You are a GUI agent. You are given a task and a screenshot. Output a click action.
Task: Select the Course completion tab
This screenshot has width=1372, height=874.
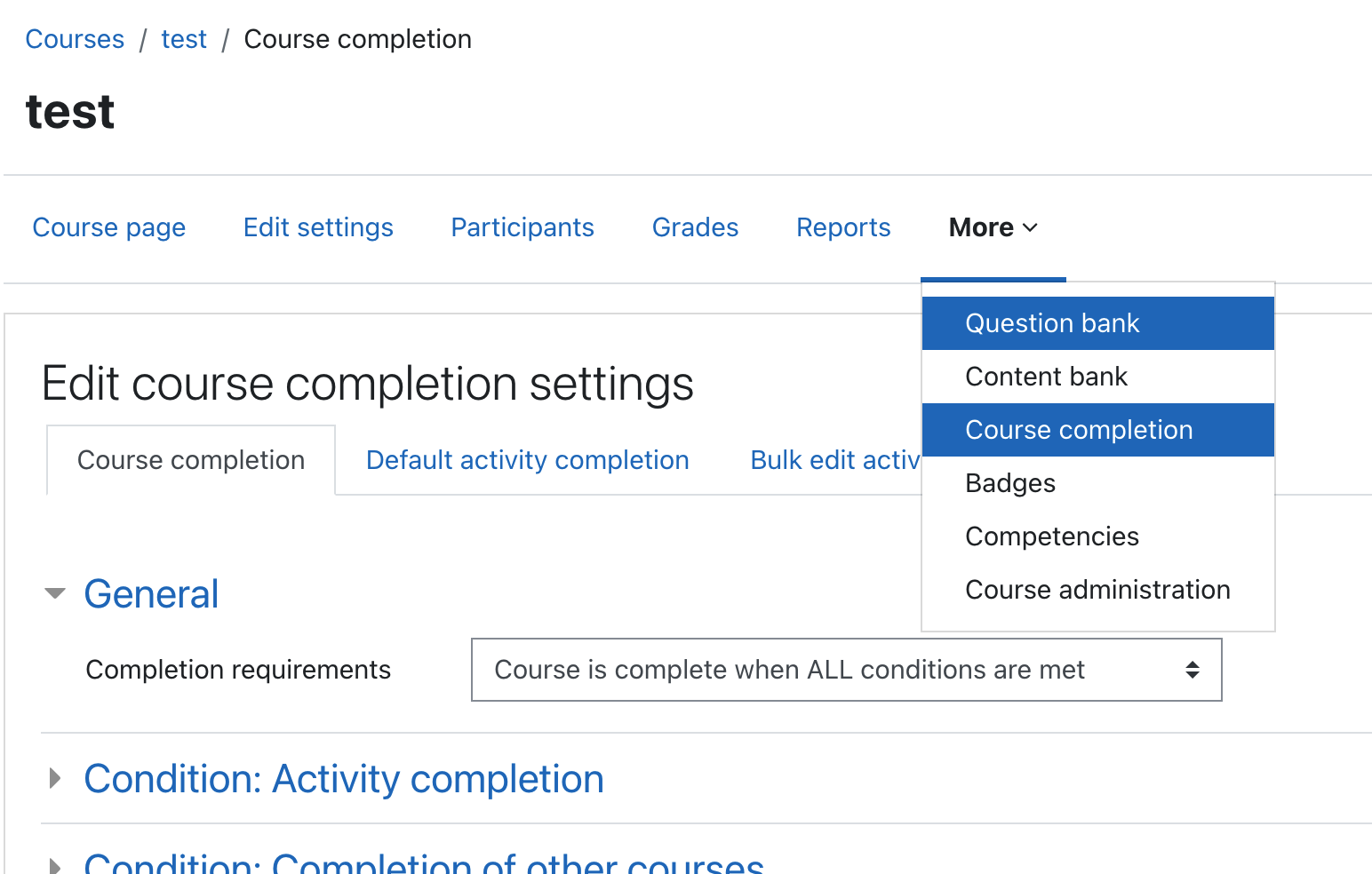191,460
